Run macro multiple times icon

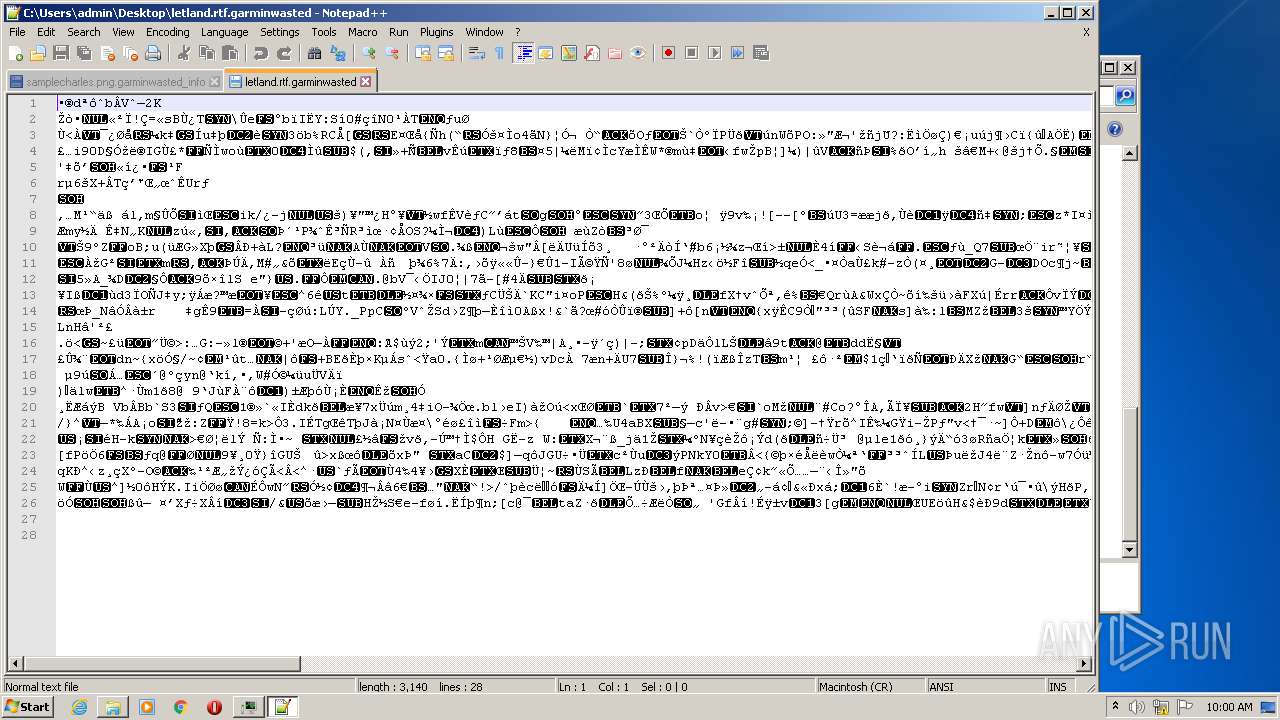738,53
